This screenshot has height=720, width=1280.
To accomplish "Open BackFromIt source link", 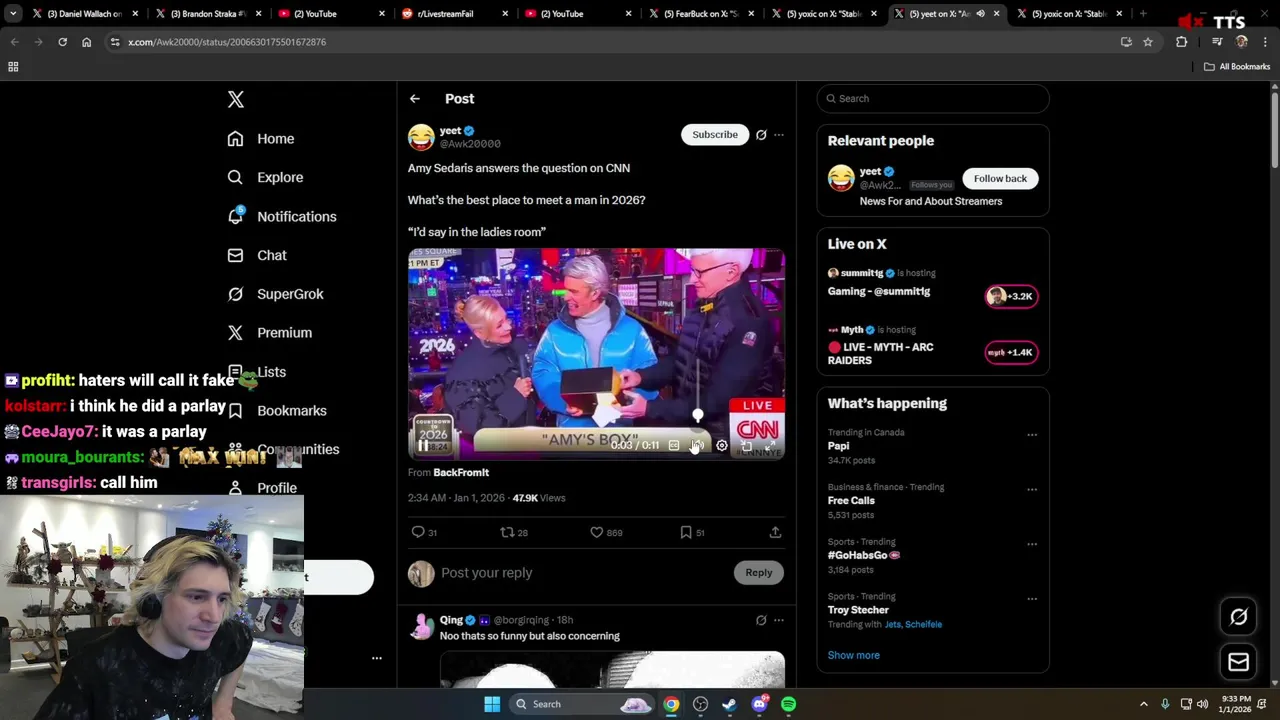I will click(461, 473).
